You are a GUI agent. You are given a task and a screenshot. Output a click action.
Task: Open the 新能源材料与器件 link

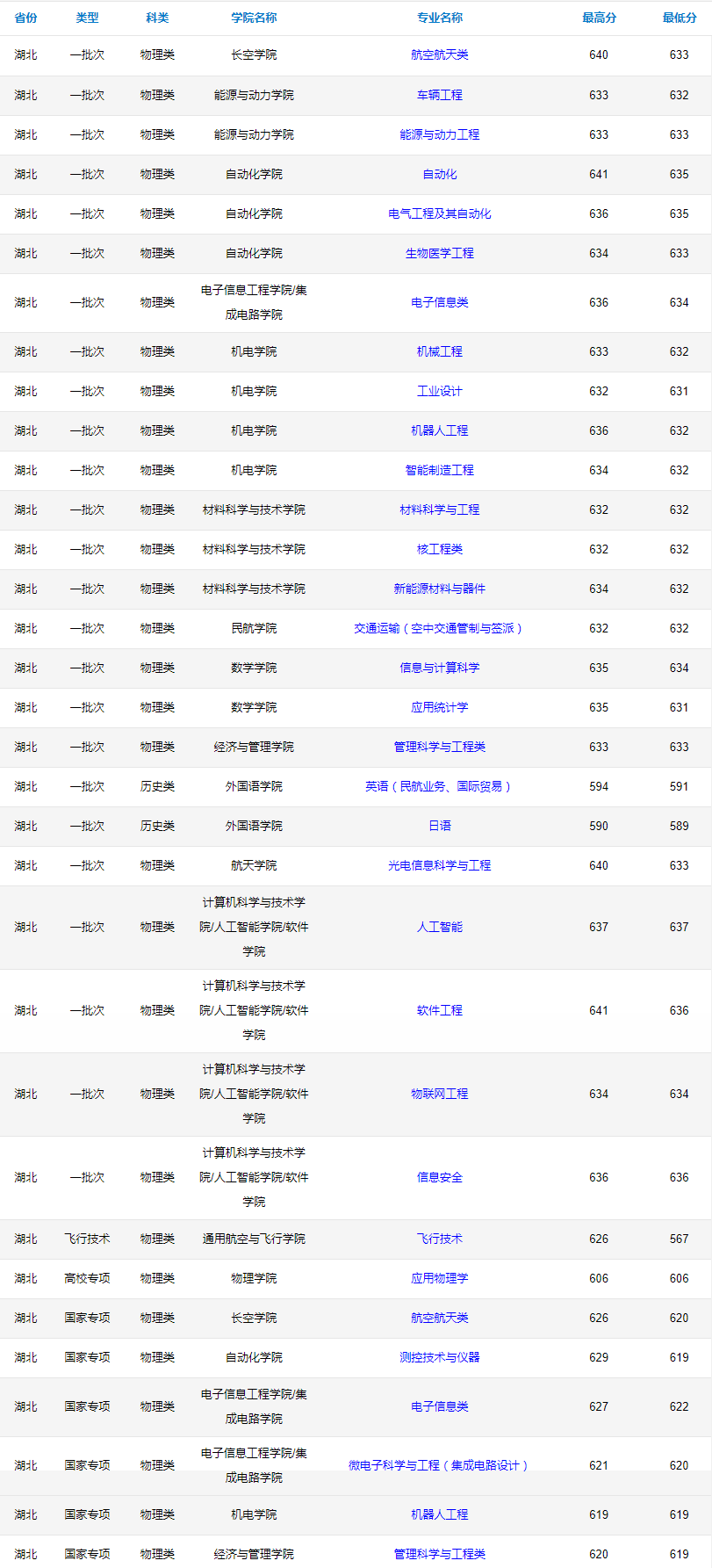[x=439, y=589]
